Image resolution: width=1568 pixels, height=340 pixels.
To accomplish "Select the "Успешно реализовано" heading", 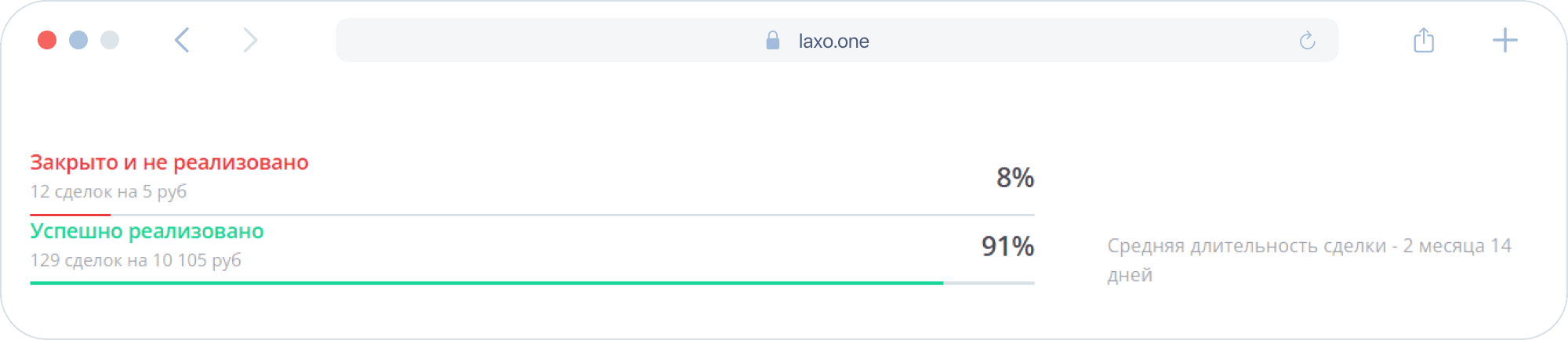I will tap(147, 231).
